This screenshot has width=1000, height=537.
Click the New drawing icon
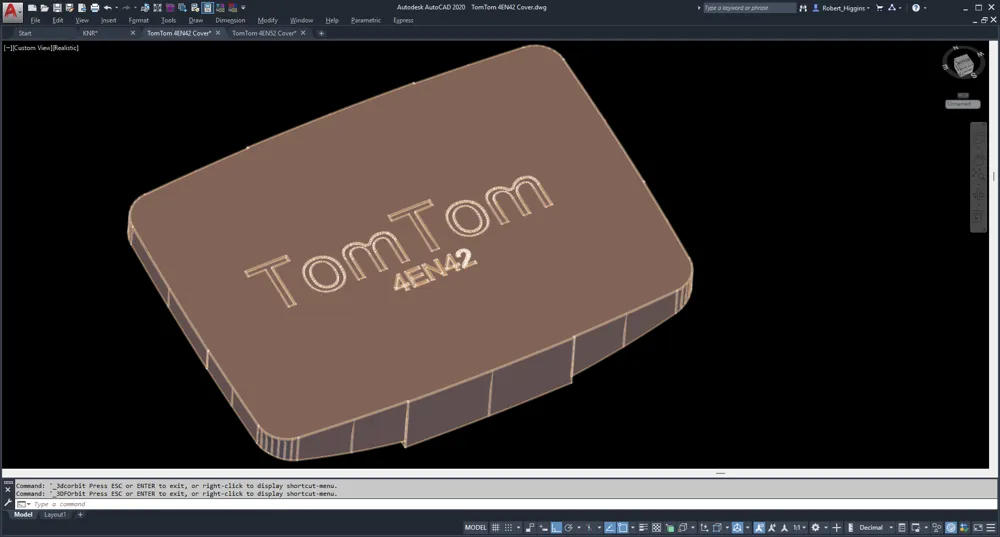click(32, 8)
